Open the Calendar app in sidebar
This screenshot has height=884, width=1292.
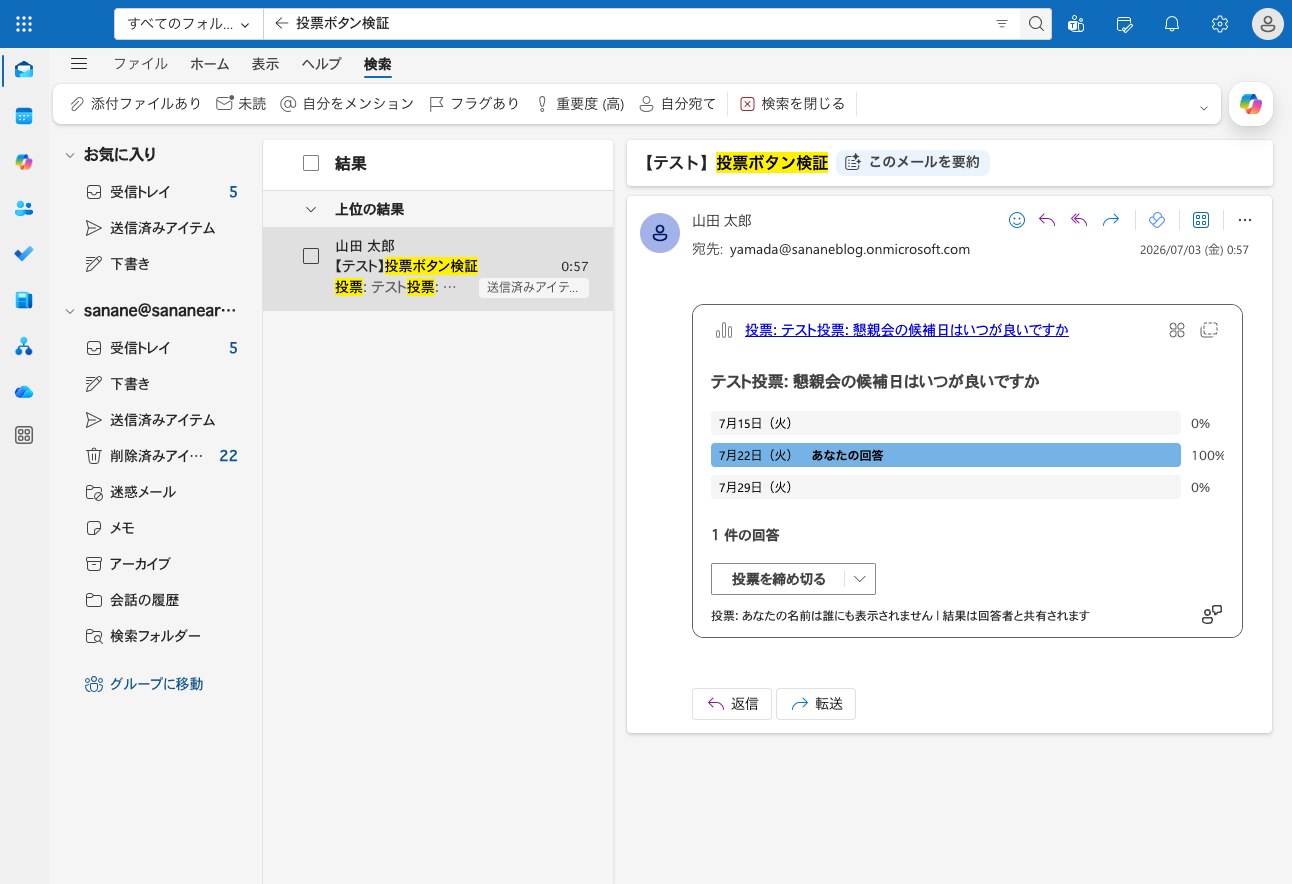[24, 116]
